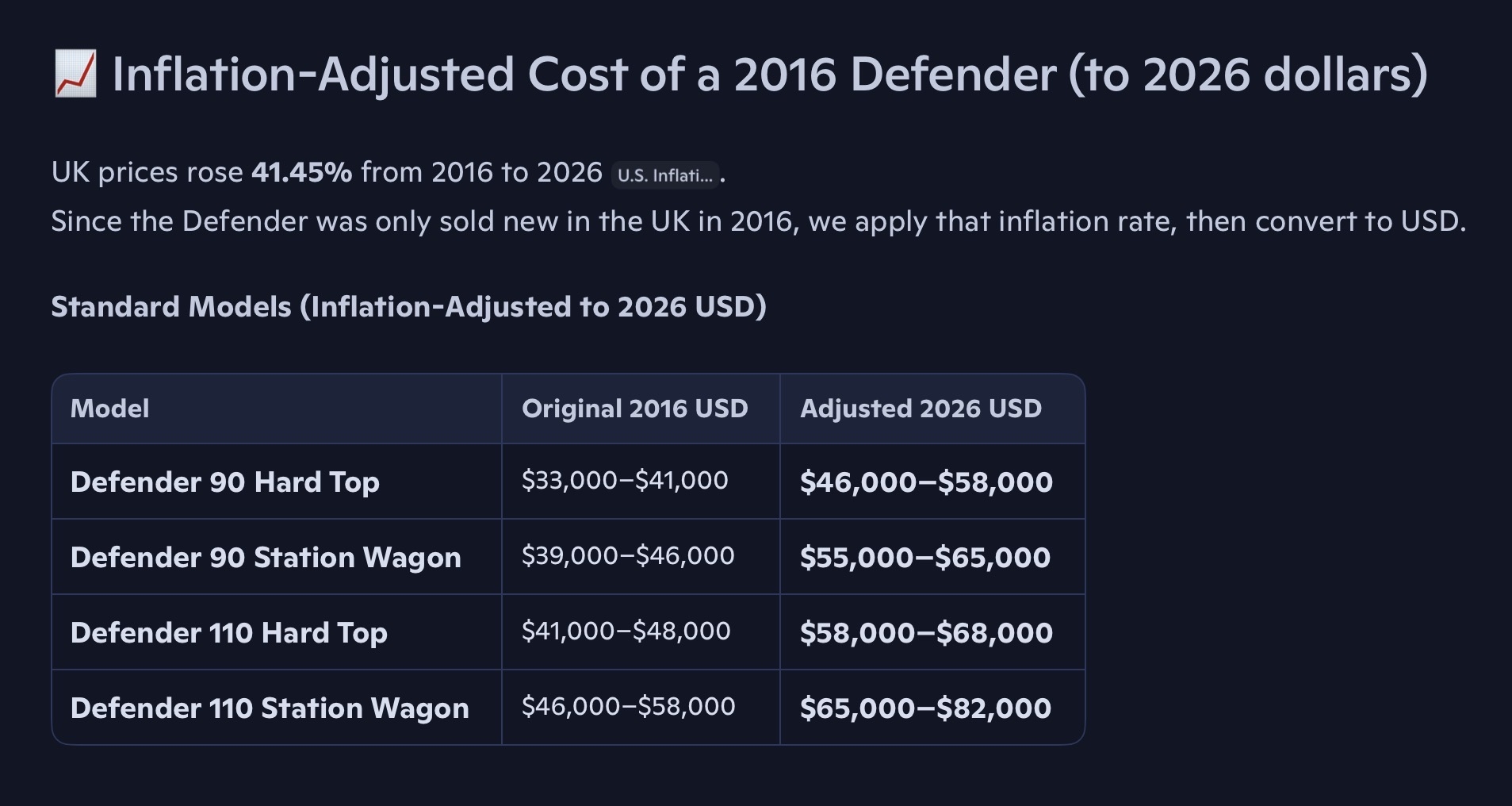The height and width of the screenshot is (806, 1512).
Task: Click the $33,000–$41,000 original price cell
Action: (x=625, y=481)
